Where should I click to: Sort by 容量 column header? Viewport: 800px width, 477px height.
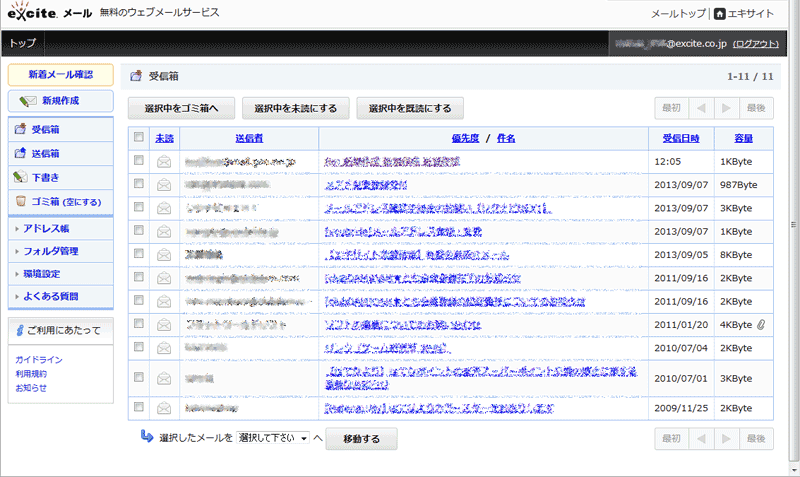744,138
